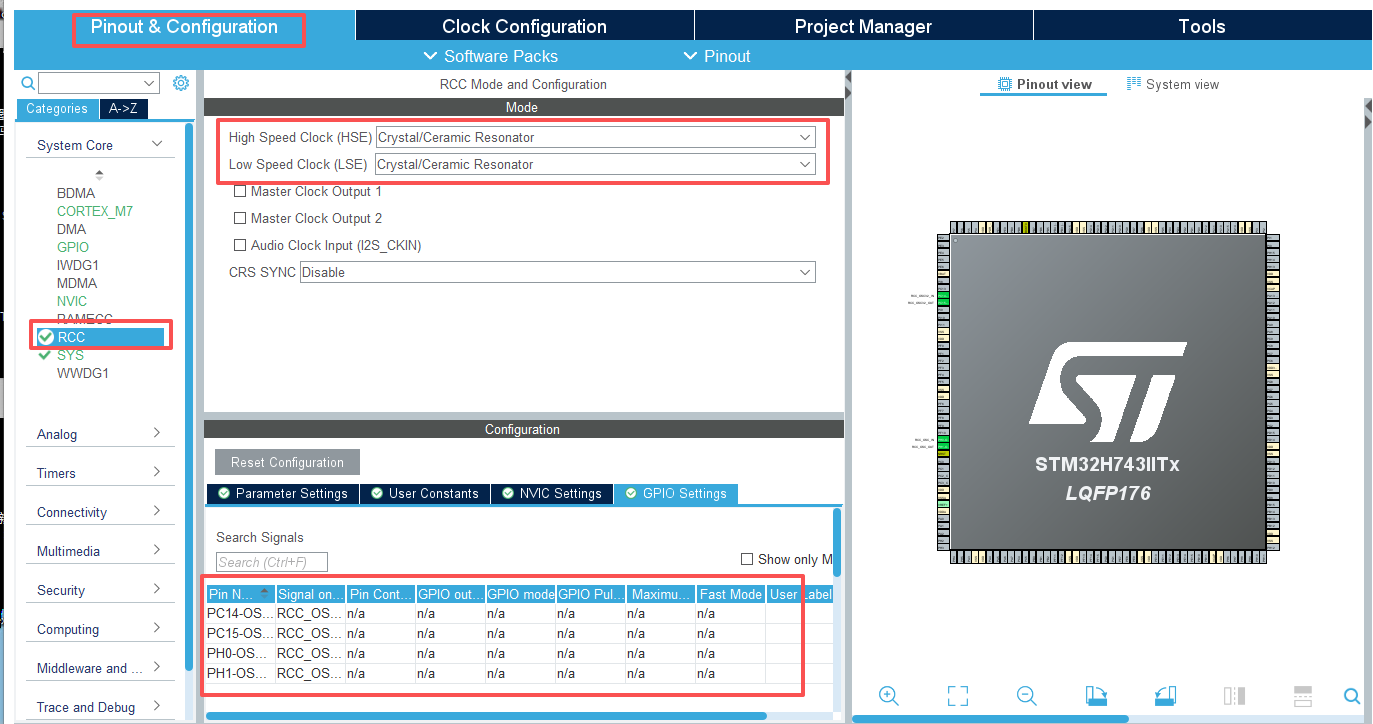Open the CRS SYNC dropdown
The height and width of the screenshot is (724, 1373).
(557, 272)
